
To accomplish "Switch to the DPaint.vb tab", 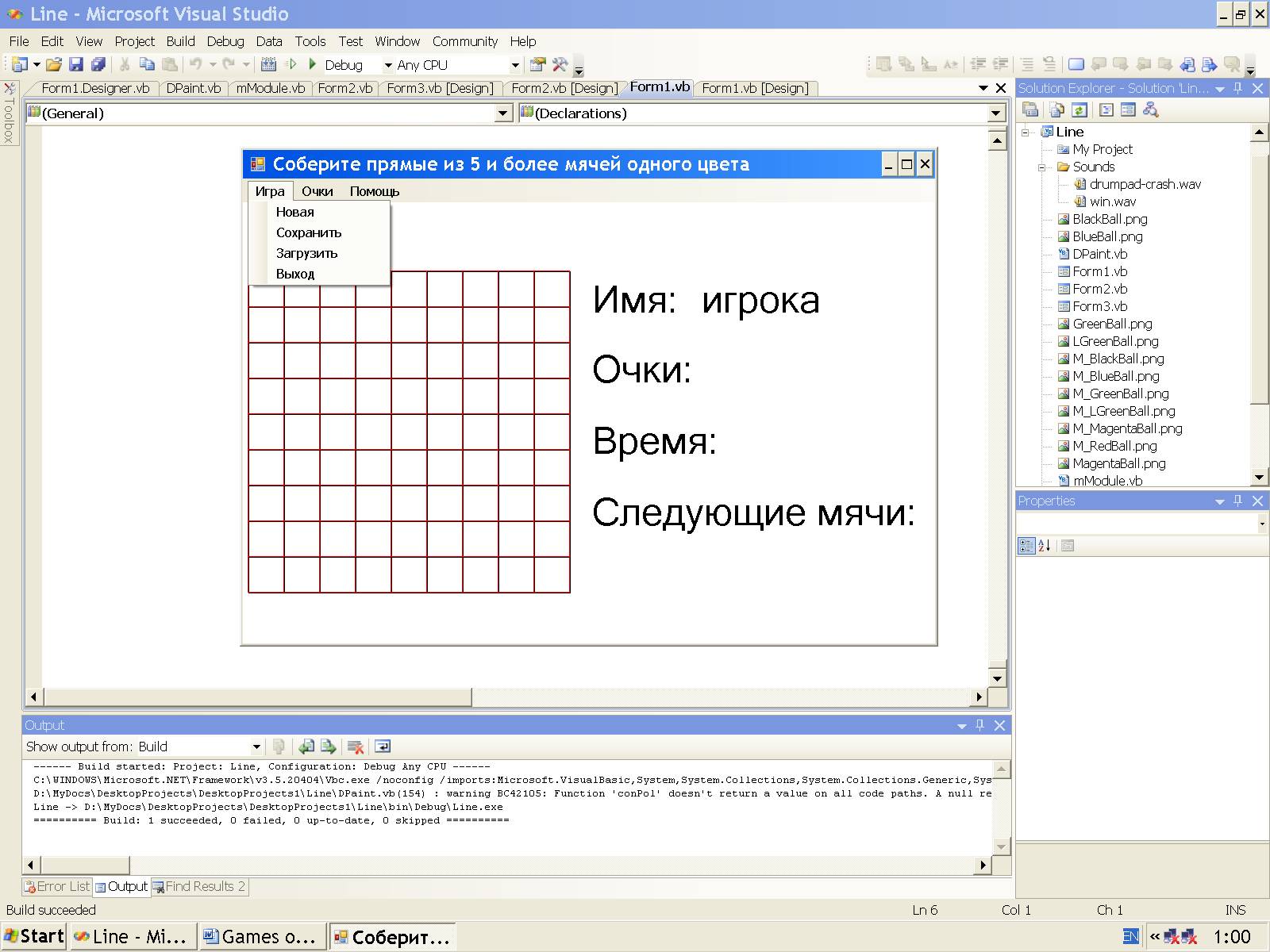I will pos(194,88).
